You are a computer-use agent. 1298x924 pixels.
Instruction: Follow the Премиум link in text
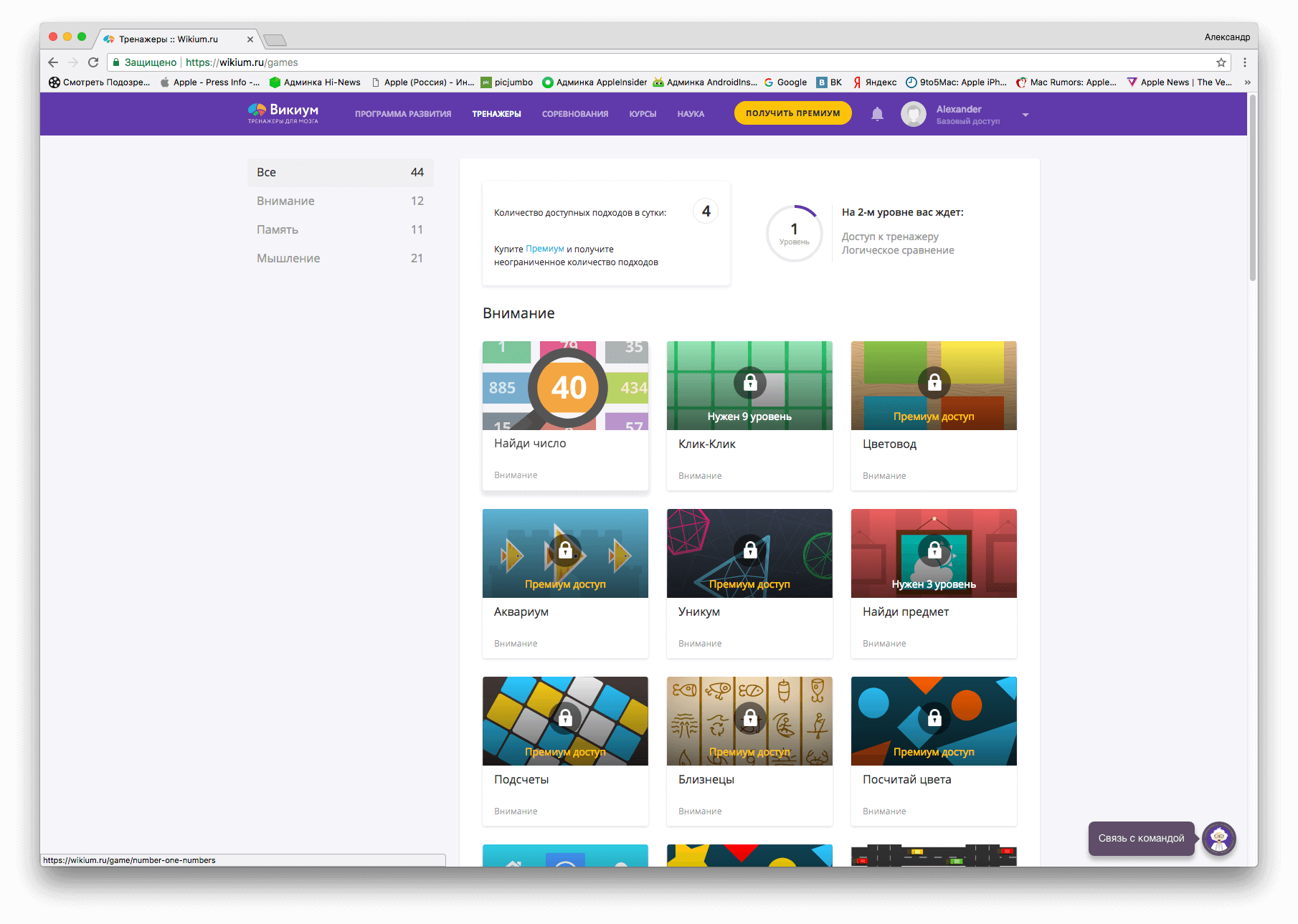click(544, 249)
